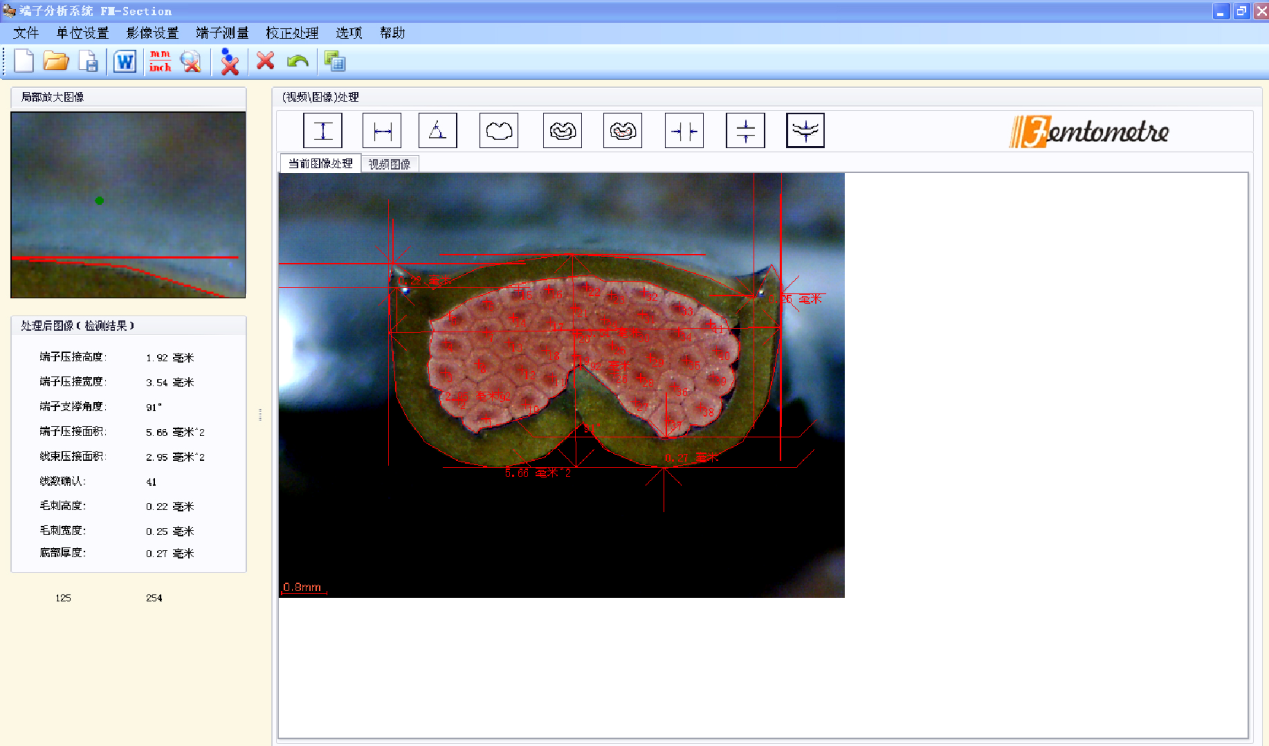Toggle the mm/inch unit icon

[x=160, y=61]
